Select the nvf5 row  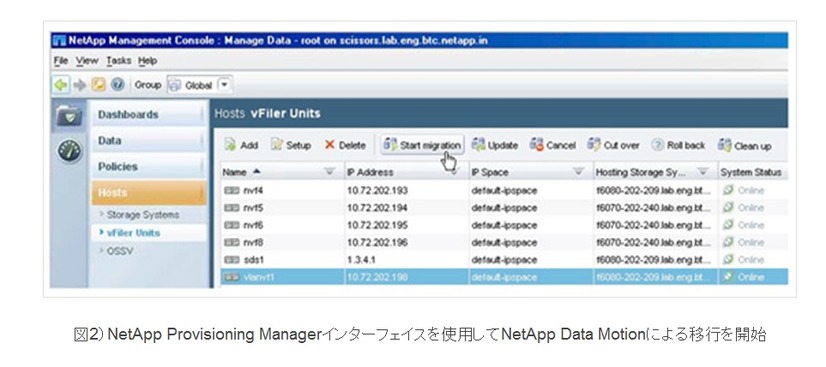tap(504, 207)
